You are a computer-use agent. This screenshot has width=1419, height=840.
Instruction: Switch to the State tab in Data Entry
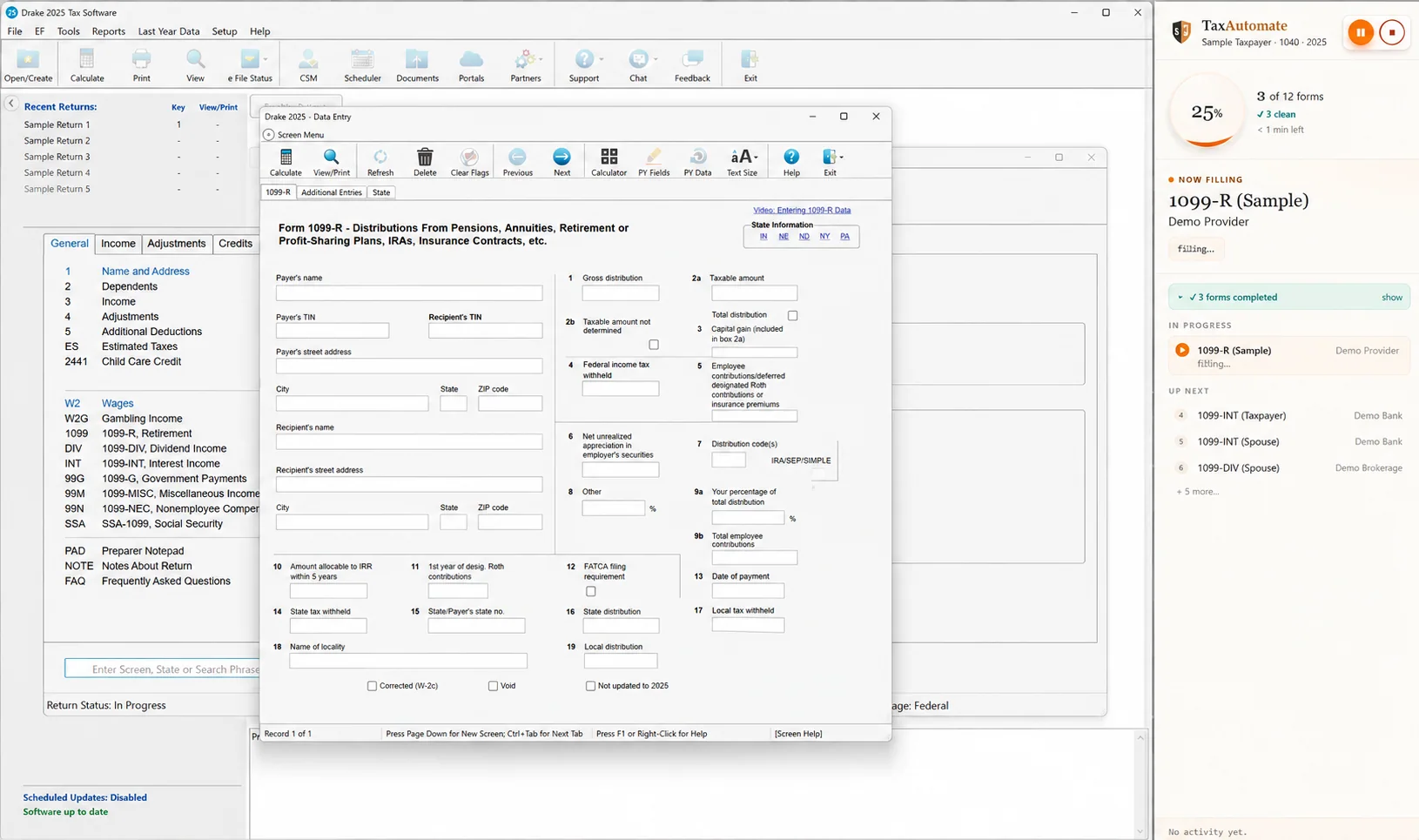381,192
